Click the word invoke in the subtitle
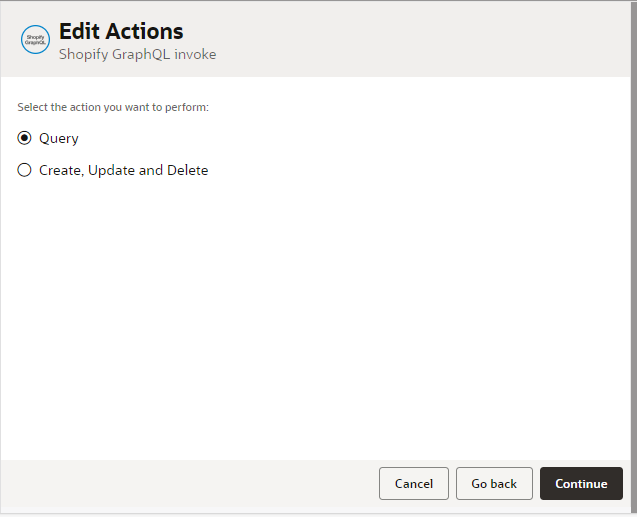 pos(196,54)
